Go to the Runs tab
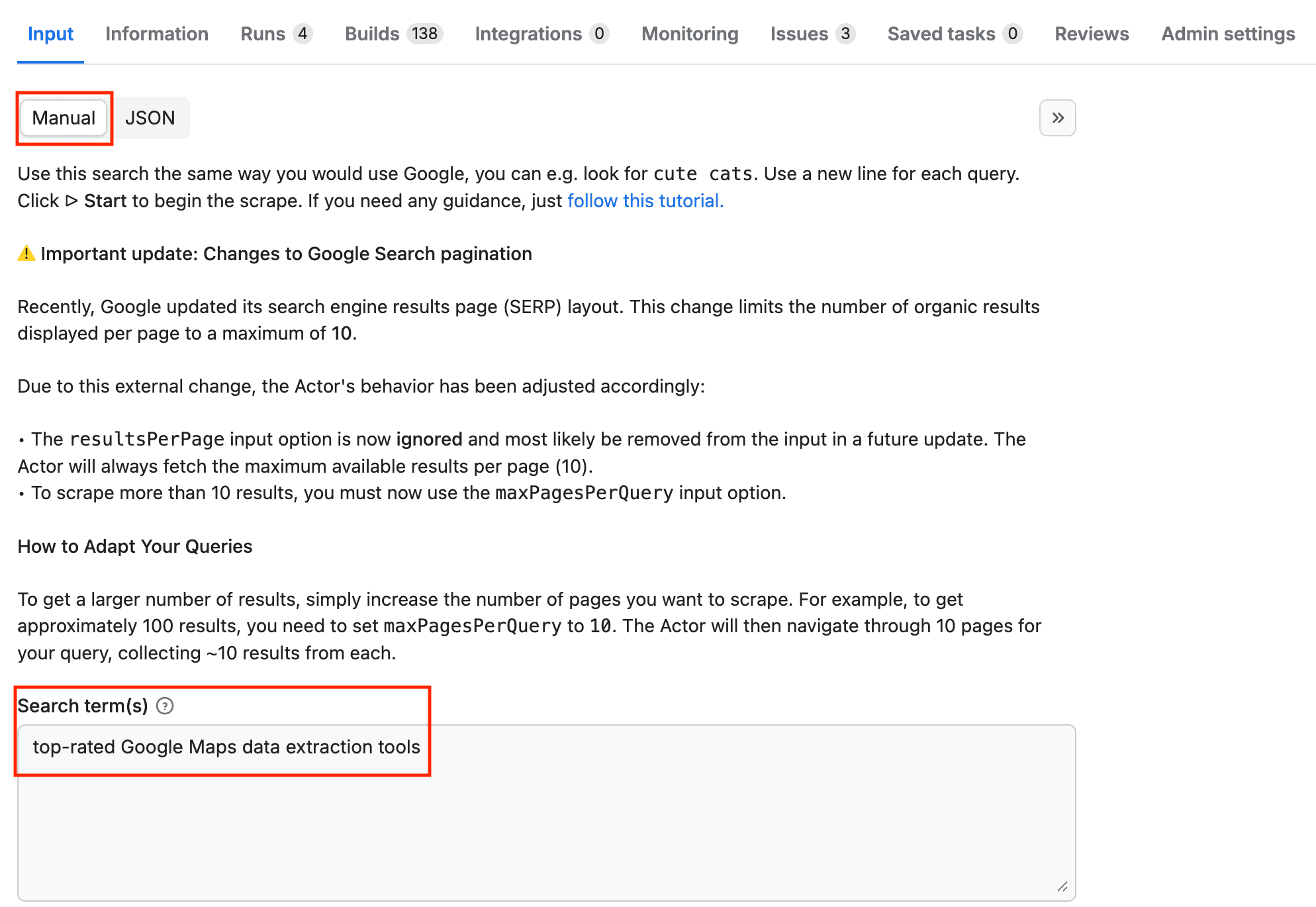The width and height of the screenshot is (1316, 907). coord(263,34)
